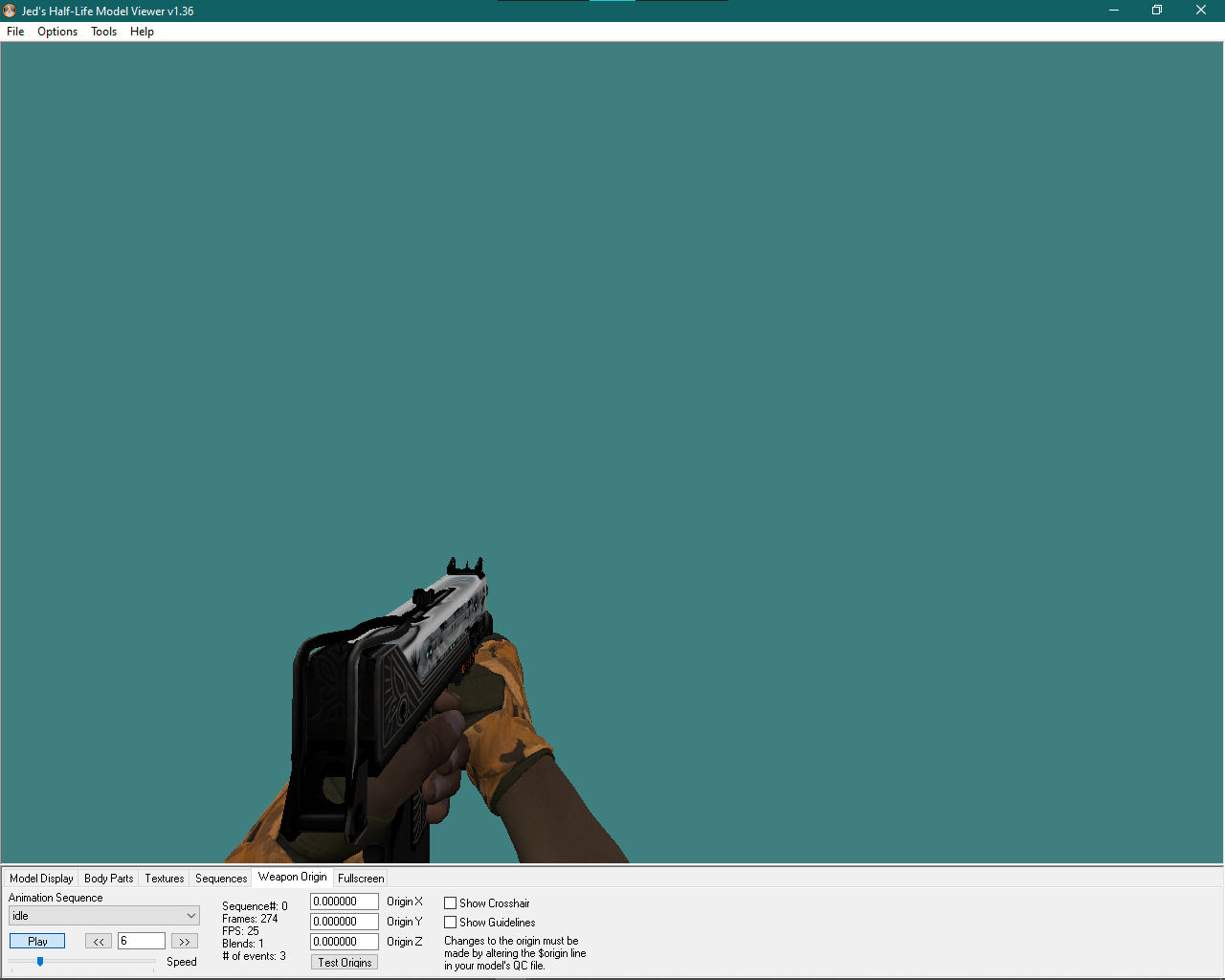Step to next frame with >> button
The height and width of the screenshot is (980, 1225).
[185, 942]
